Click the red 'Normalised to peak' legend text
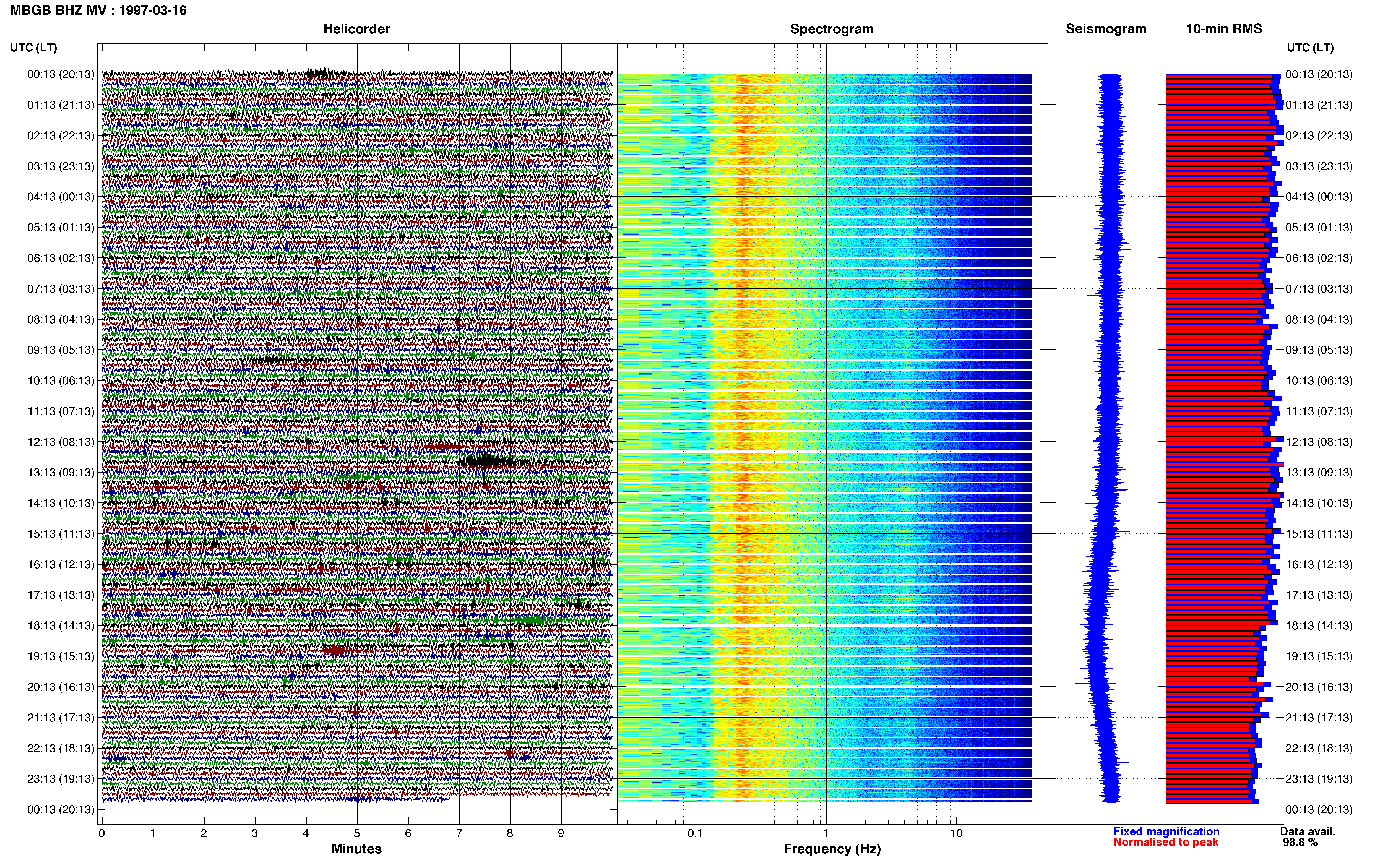 (x=1166, y=842)
